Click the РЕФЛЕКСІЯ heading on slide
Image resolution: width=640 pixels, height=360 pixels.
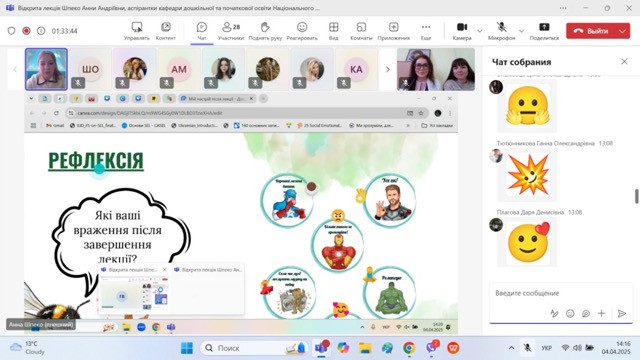coord(96,161)
